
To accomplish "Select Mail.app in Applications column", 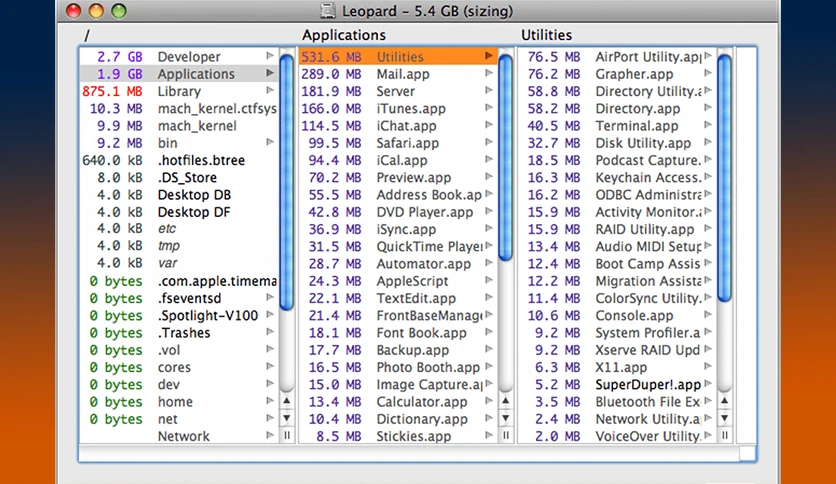I will click(x=398, y=74).
